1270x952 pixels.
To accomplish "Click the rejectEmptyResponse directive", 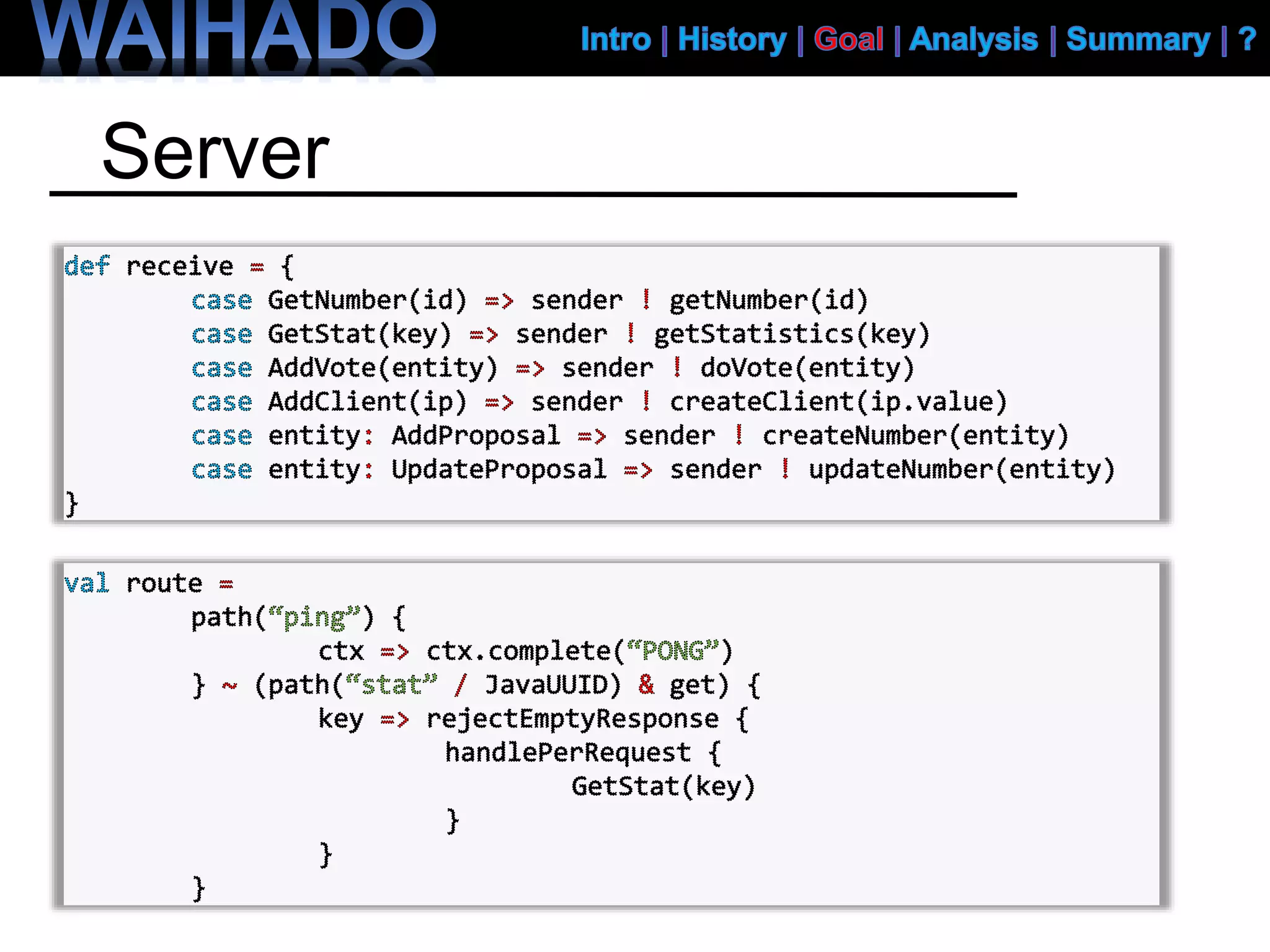I will (572, 719).
